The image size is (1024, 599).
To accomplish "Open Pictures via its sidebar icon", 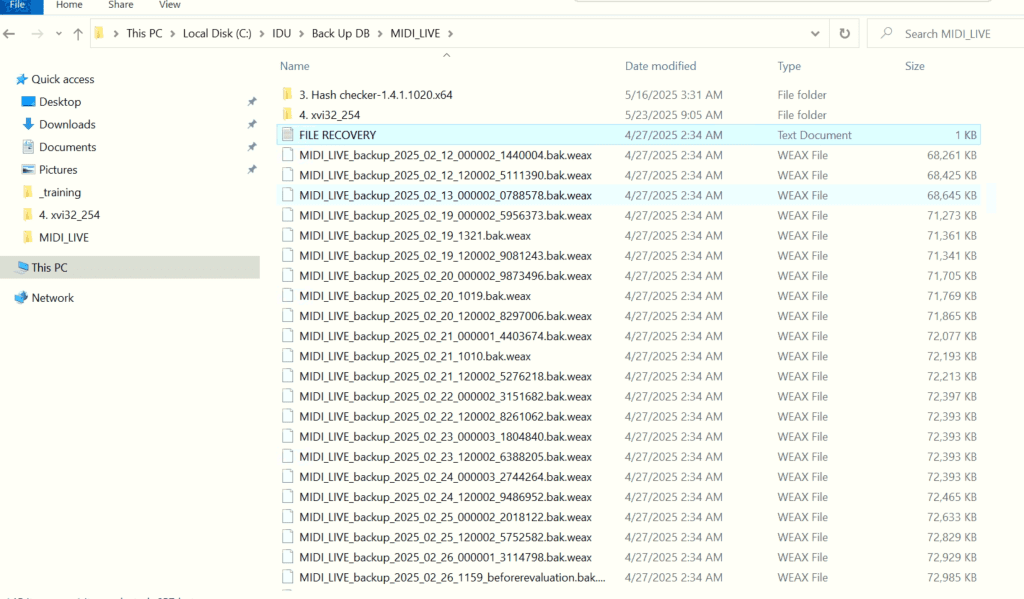I will pos(28,170).
